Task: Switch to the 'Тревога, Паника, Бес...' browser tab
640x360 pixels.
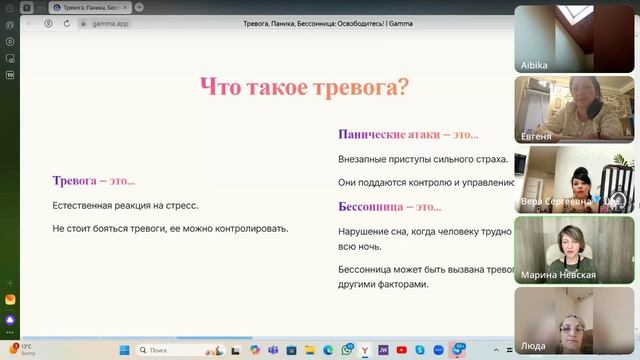Action: (x=89, y=7)
